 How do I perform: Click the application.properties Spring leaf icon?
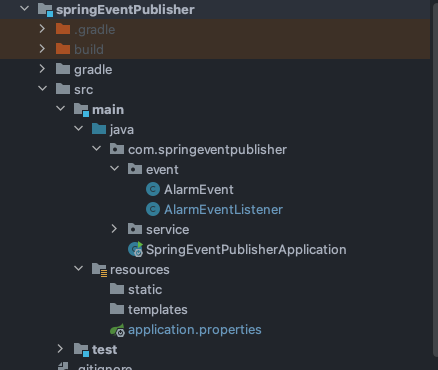pos(117,330)
